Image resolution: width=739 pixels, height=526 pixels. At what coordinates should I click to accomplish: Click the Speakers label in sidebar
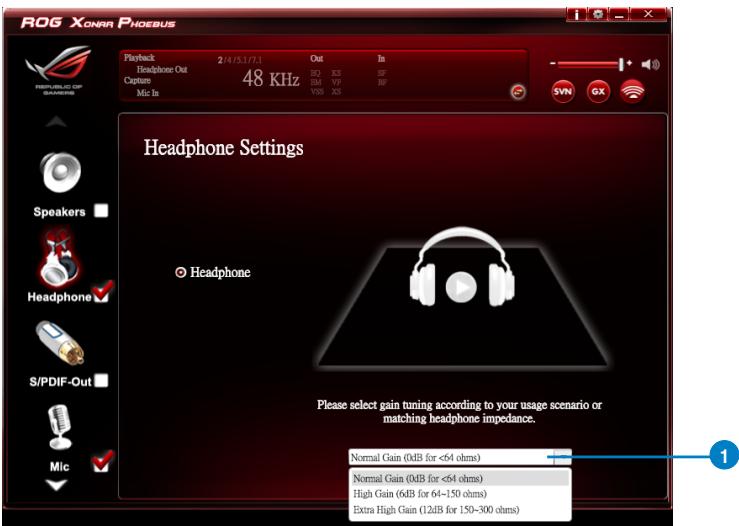pos(59,212)
